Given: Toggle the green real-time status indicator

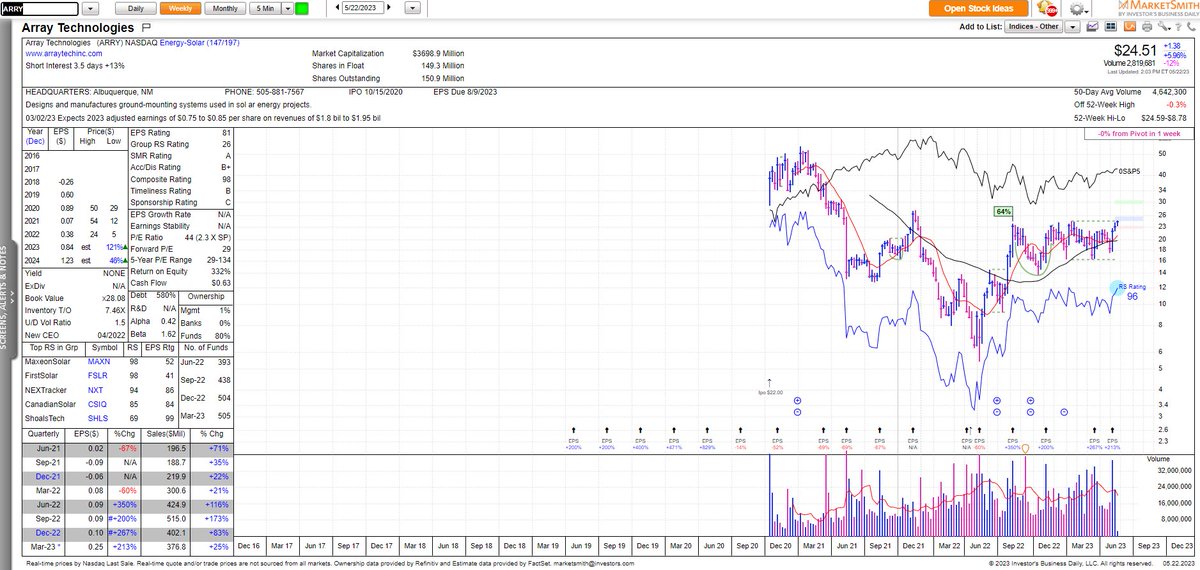Looking at the screenshot, I should coord(303,8).
